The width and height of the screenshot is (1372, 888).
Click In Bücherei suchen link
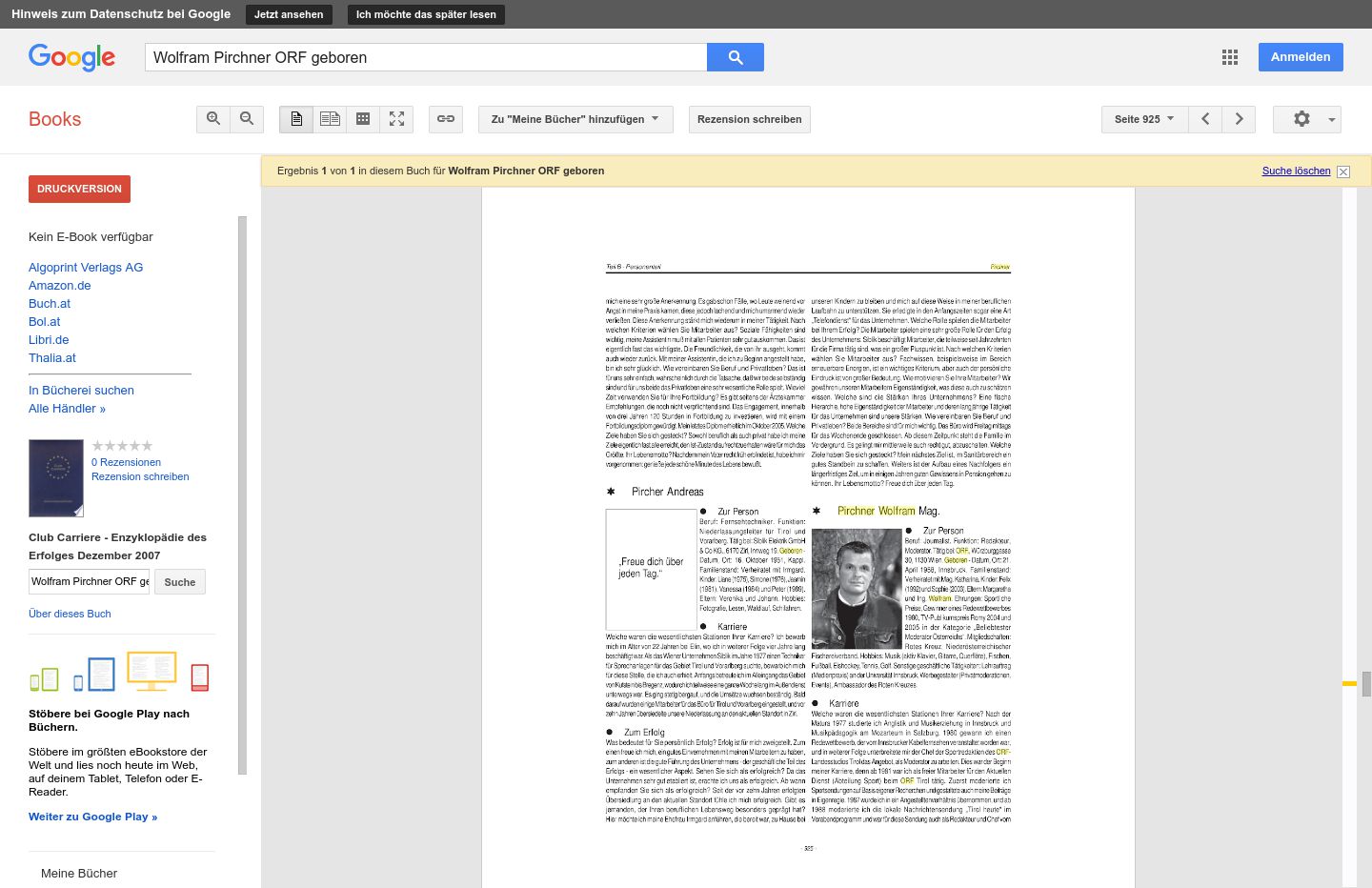(81, 391)
